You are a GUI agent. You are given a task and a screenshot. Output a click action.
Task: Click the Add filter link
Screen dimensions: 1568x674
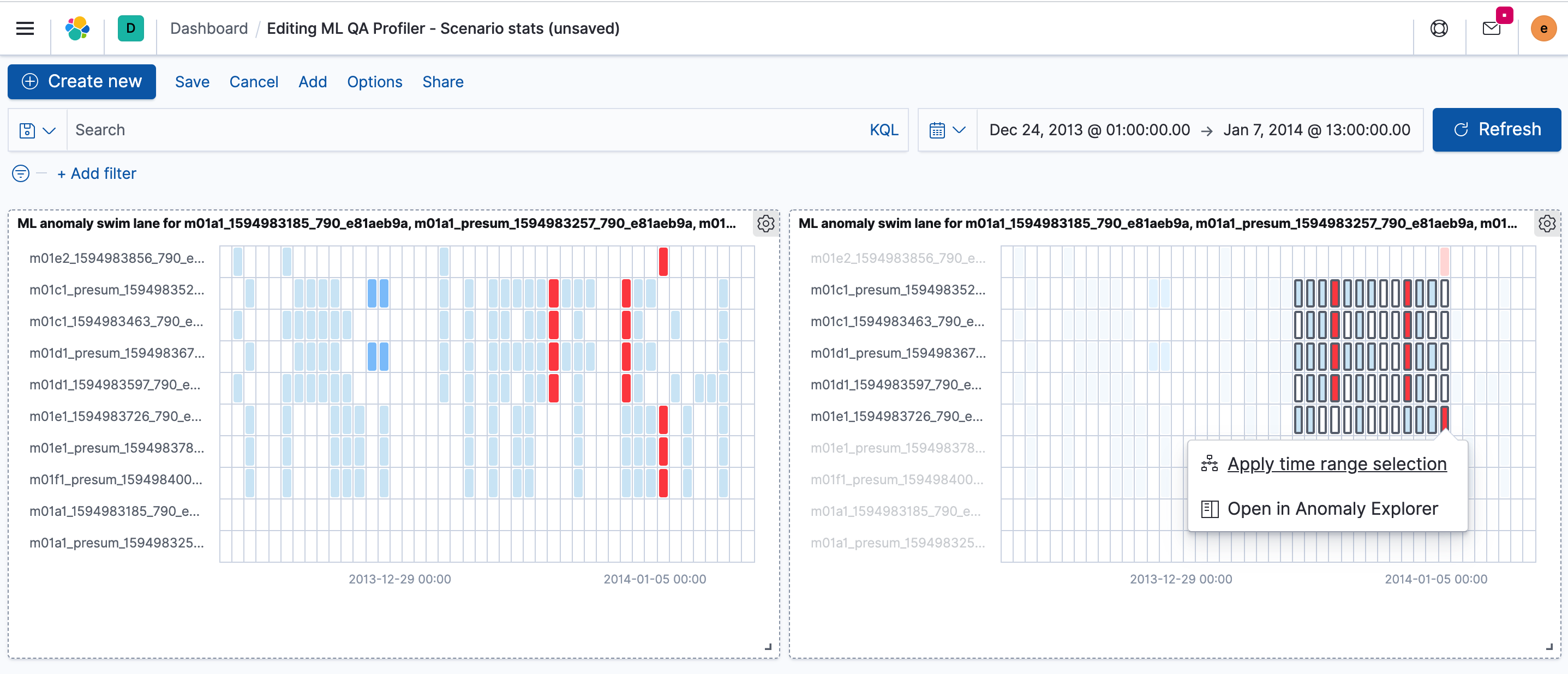pyautogui.click(x=97, y=174)
